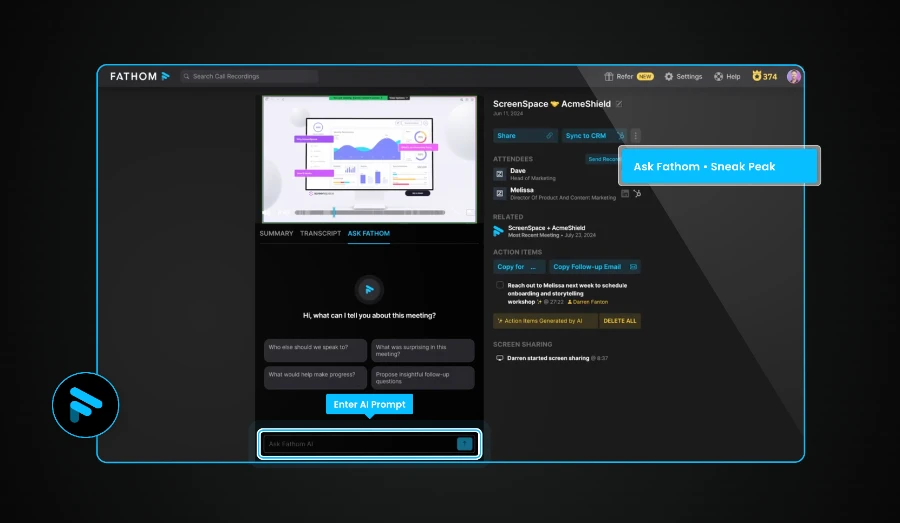The height and width of the screenshot is (523, 900).
Task: Edit the ScreenSpace AcmeShield call title
Action: pos(619,104)
